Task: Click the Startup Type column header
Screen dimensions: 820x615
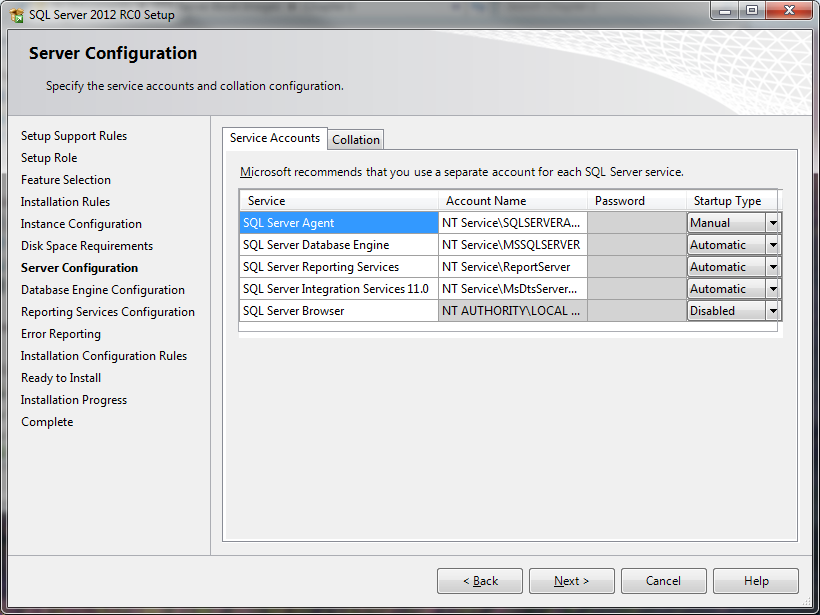Action: coord(732,201)
